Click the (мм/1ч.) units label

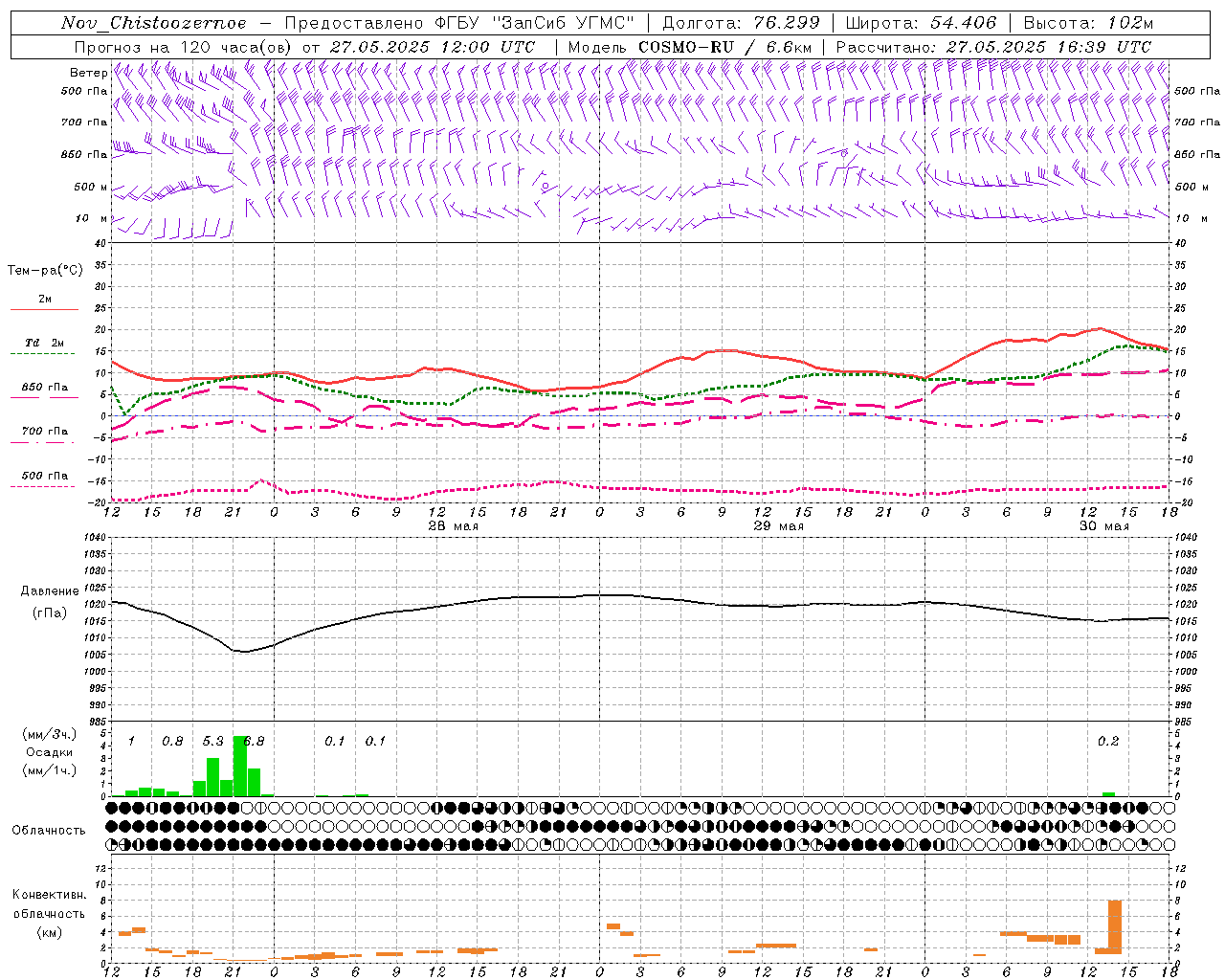(x=49, y=770)
